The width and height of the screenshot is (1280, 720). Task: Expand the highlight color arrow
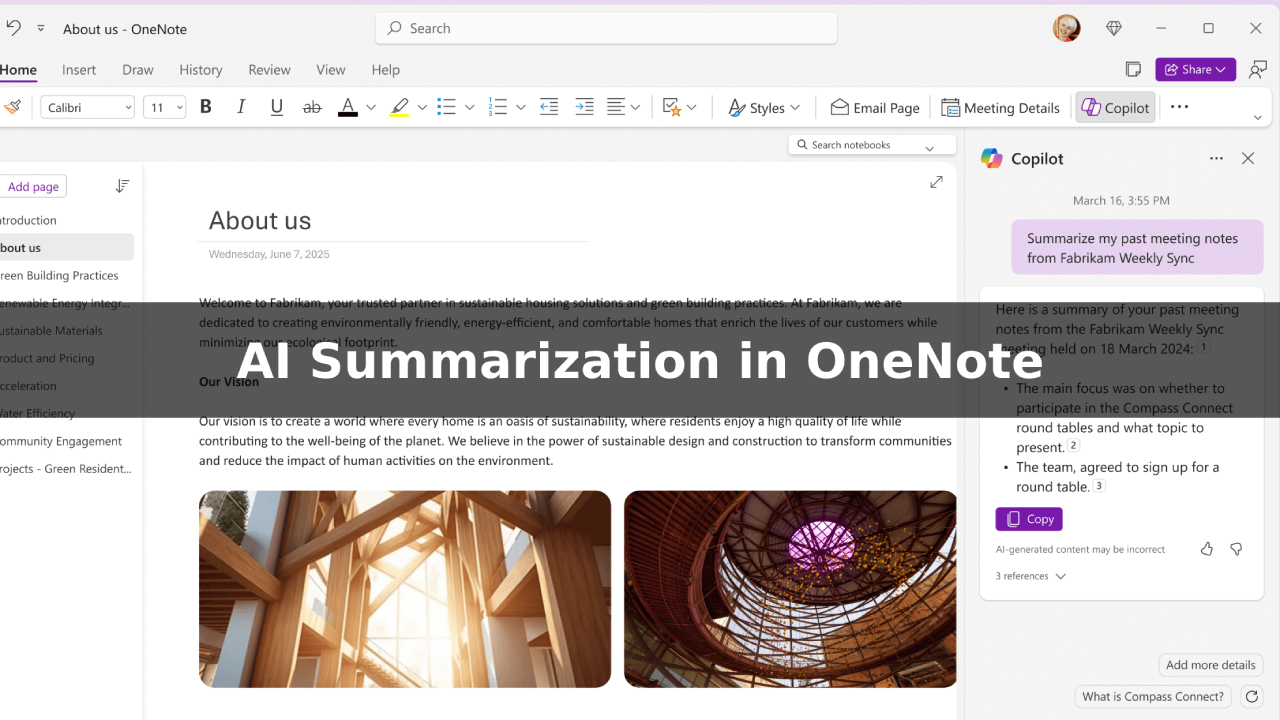pos(422,107)
